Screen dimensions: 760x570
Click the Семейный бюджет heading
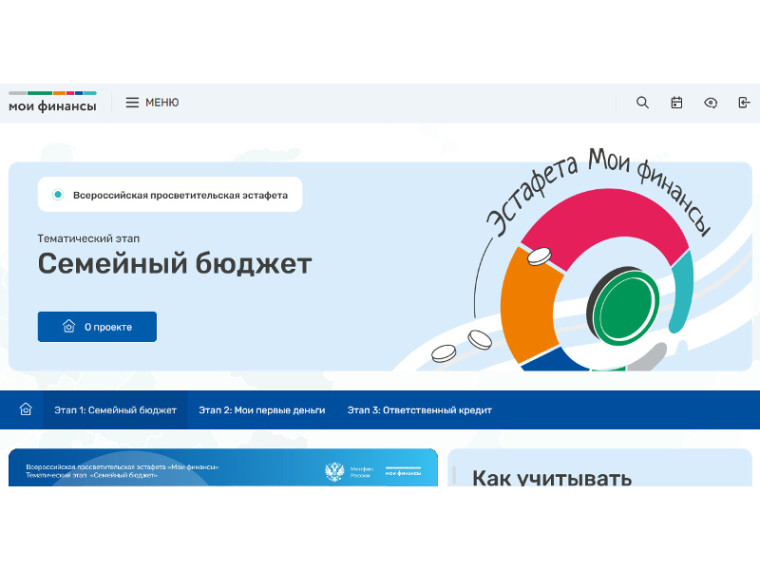(x=174, y=264)
